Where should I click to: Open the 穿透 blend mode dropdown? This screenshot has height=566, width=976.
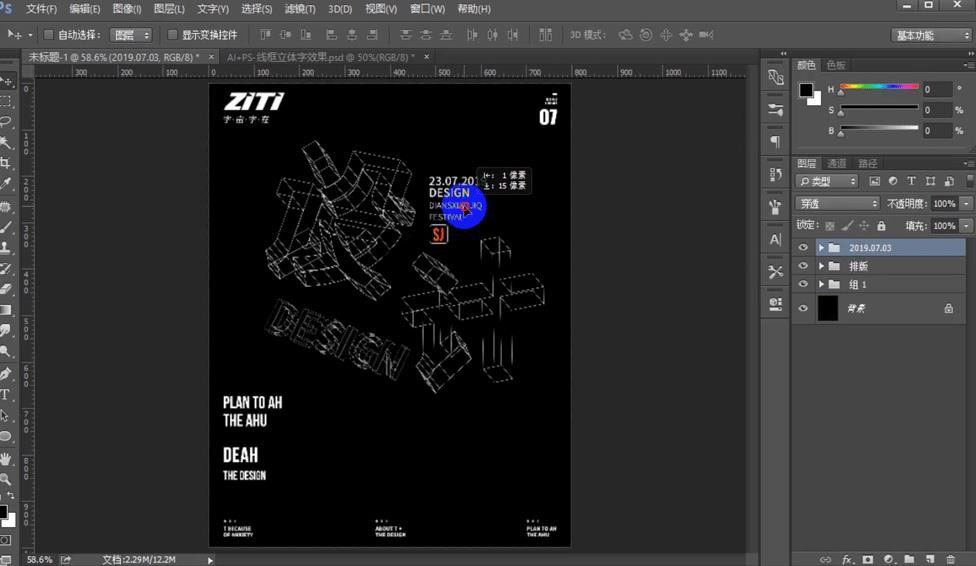point(837,204)
